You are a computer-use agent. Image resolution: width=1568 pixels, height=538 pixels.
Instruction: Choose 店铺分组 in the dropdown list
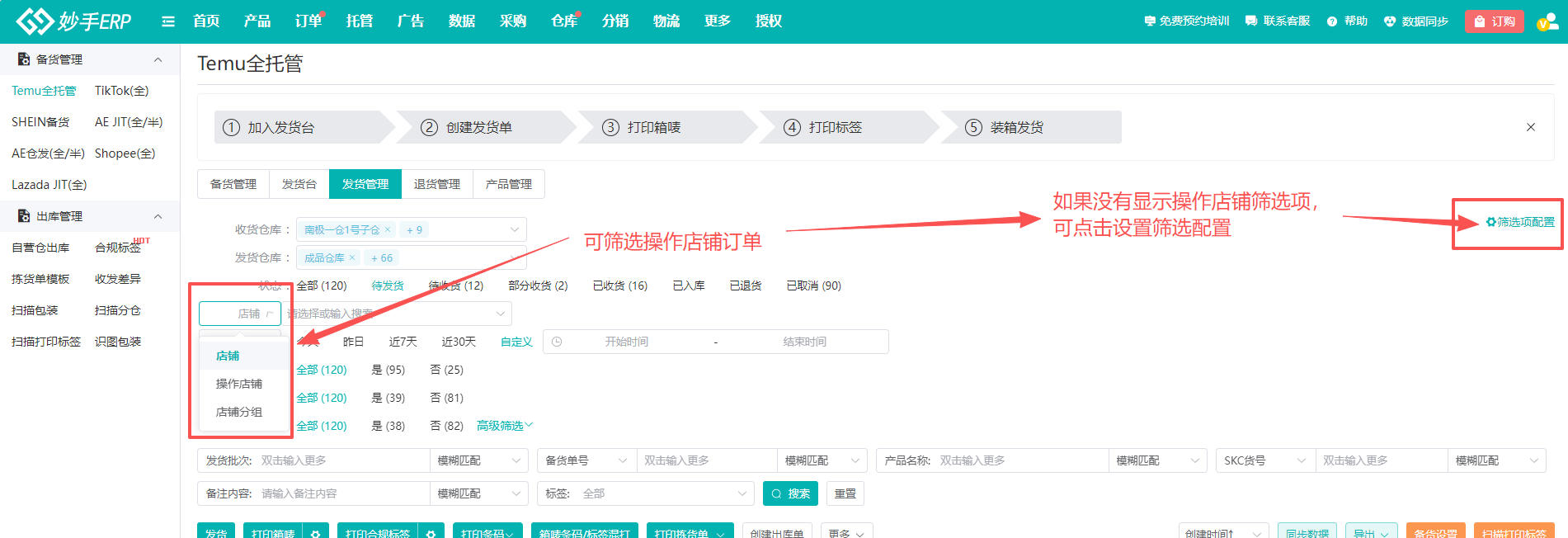(x=239, y=412)
